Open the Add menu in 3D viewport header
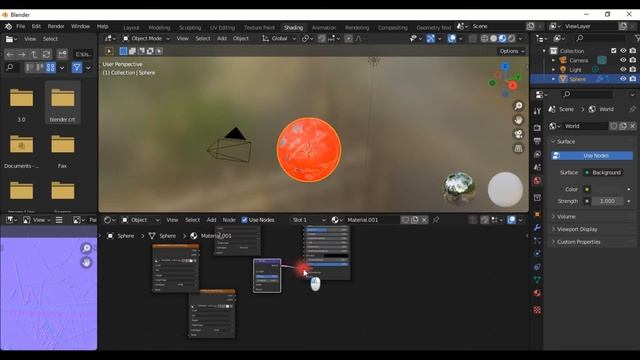Viewport: 640px width, 360px height. pos(222,39)
